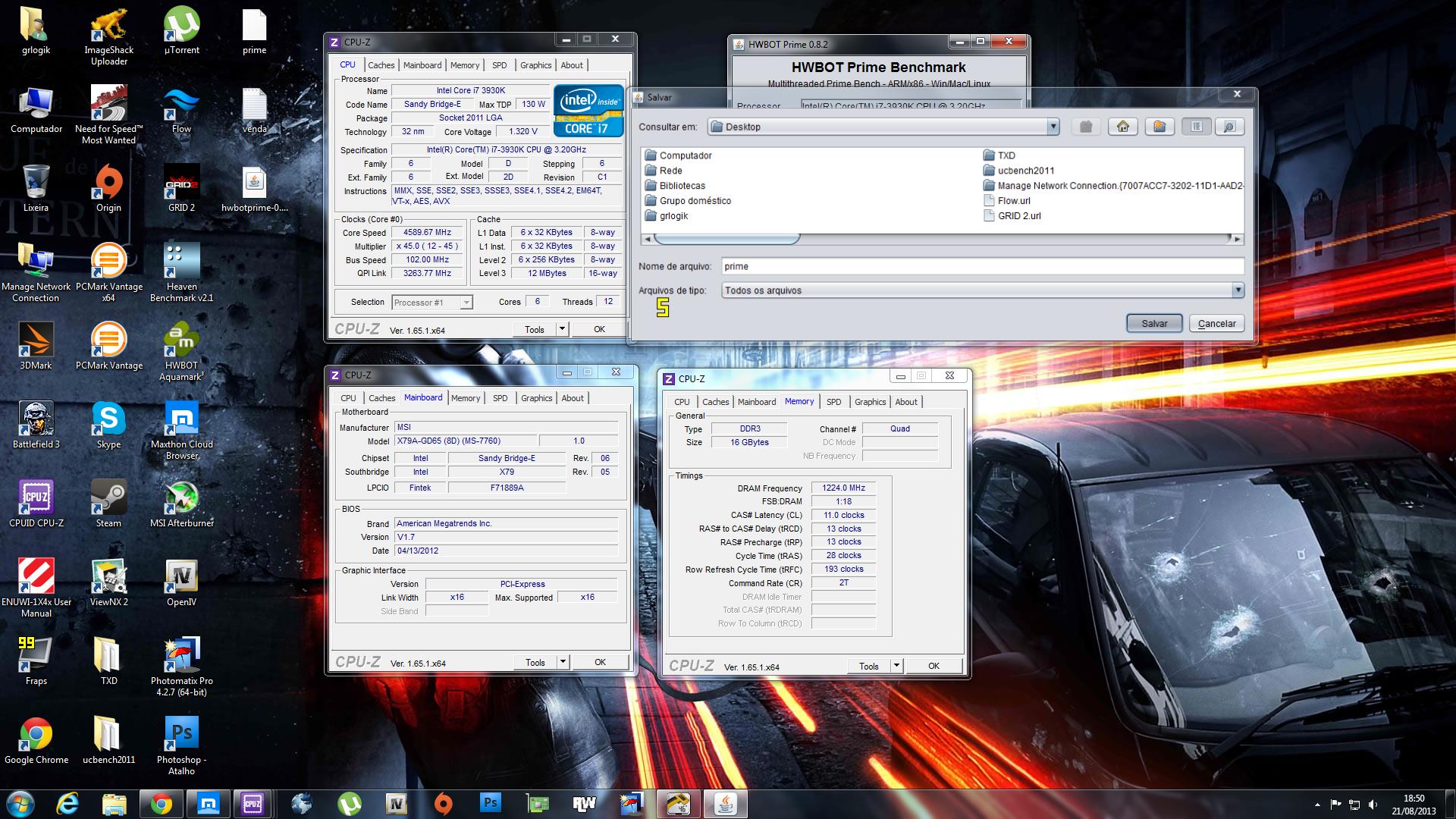1456x819 pixels.
Task: Select the Computador folder in file list
Action: 678,155
